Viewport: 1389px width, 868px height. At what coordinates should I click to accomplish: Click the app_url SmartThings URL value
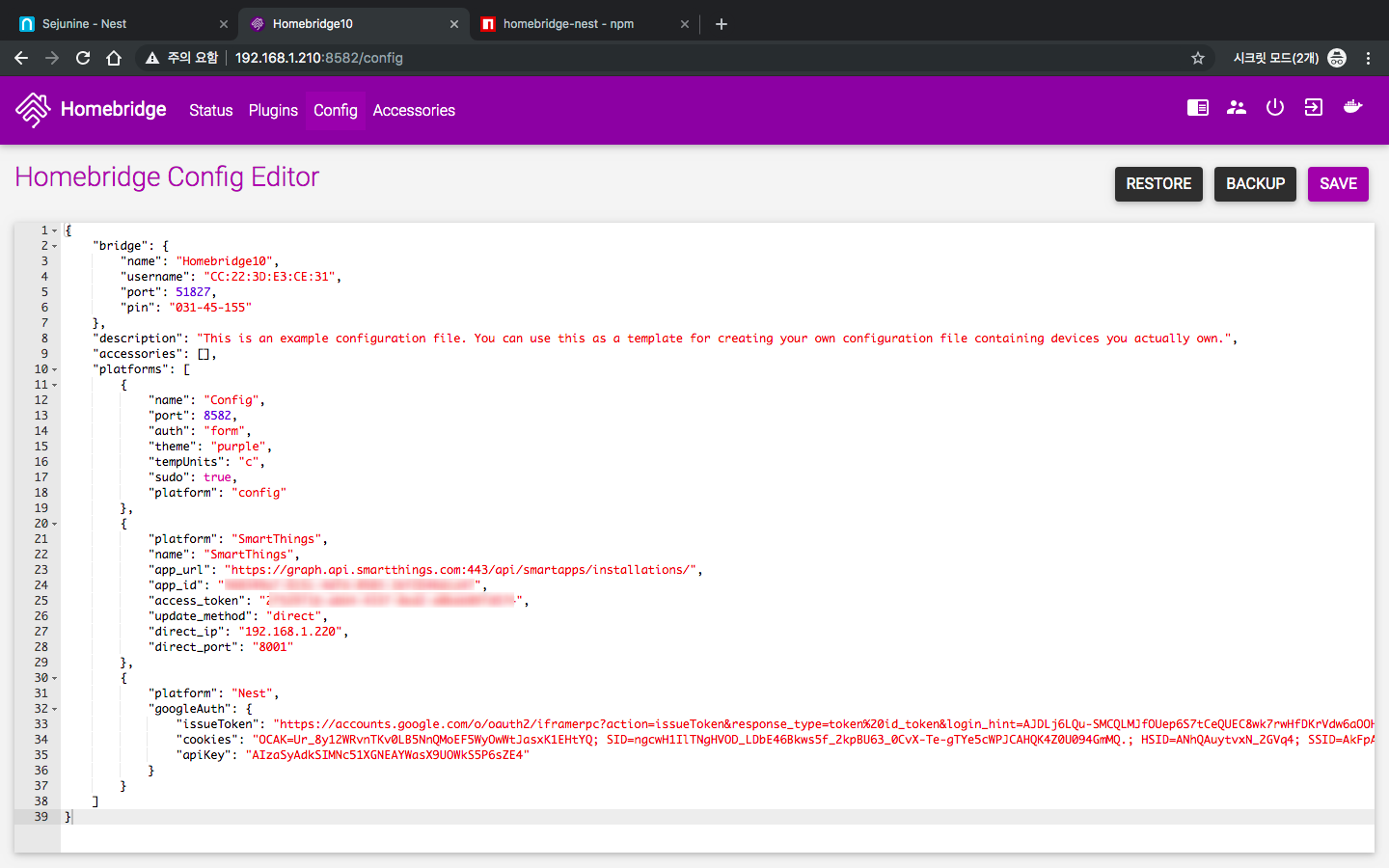coord(460,570)
